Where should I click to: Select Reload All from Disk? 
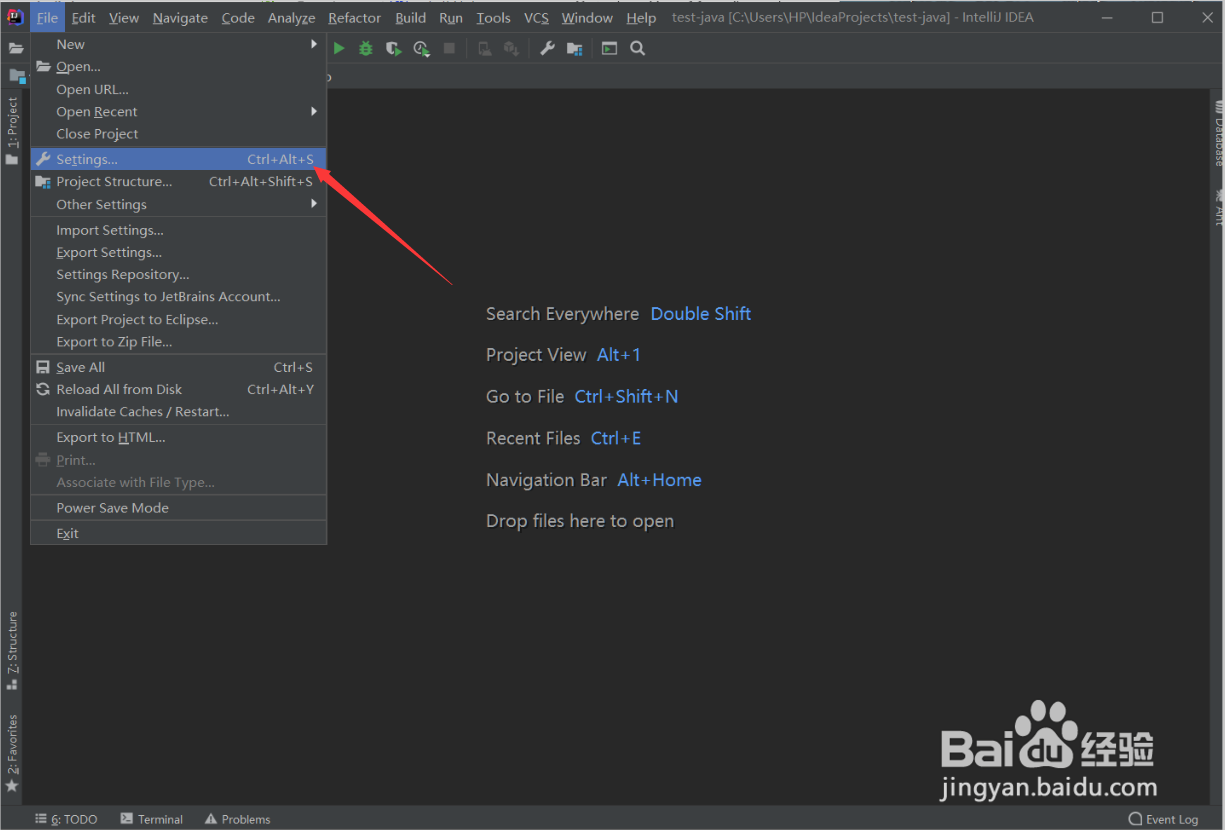coord(178,389)
